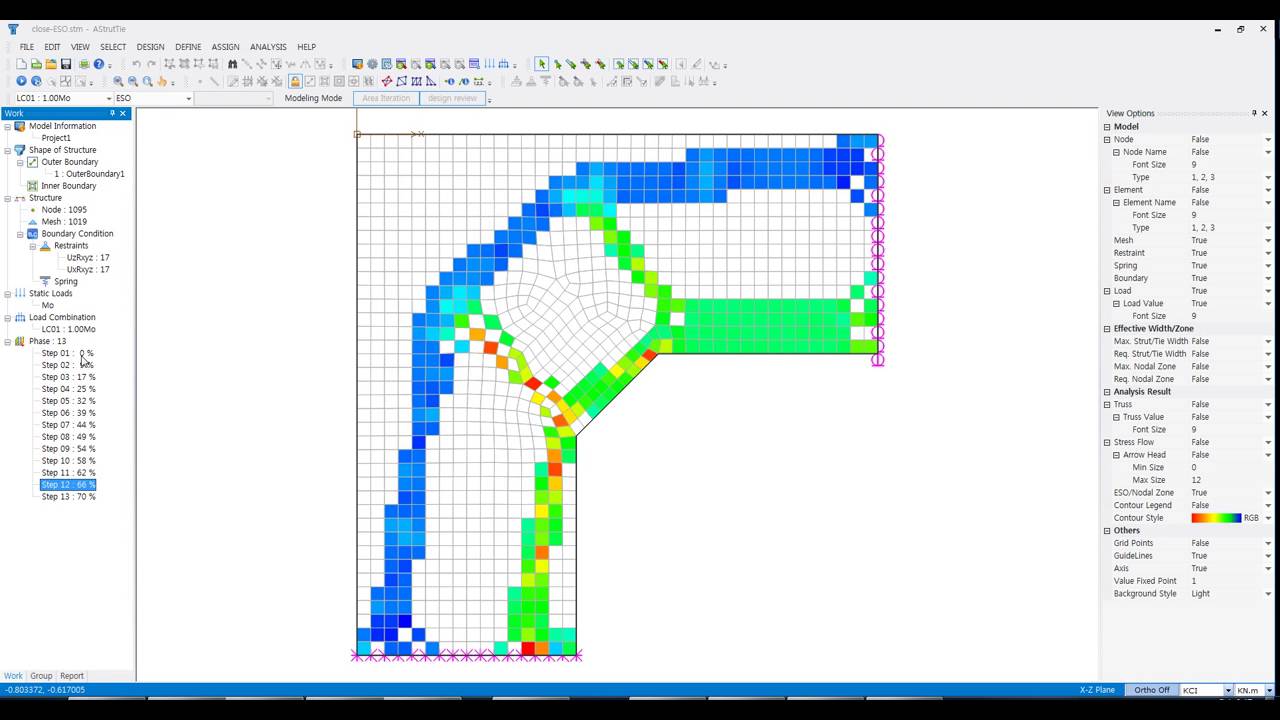Click the monitor display icon in toolbar

pyautogui.click(x=357, y=64)
